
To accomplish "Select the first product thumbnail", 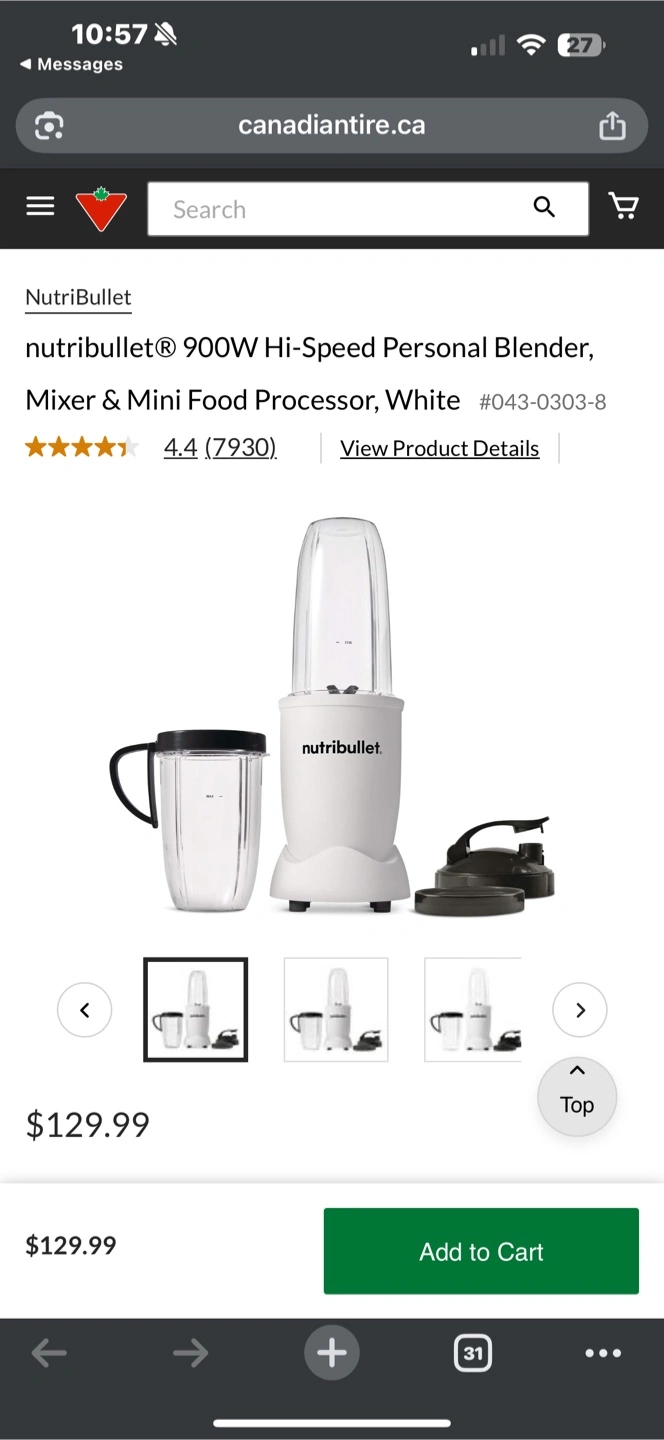I will pos(196,1010).
